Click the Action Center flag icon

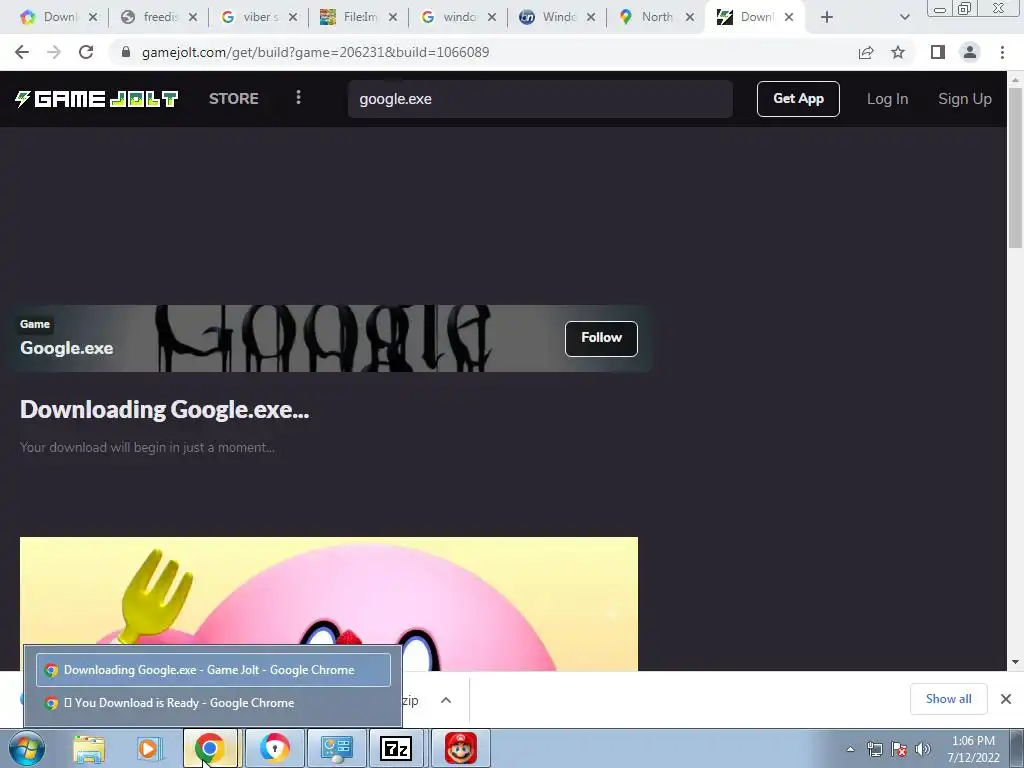(x=899, y=749)
